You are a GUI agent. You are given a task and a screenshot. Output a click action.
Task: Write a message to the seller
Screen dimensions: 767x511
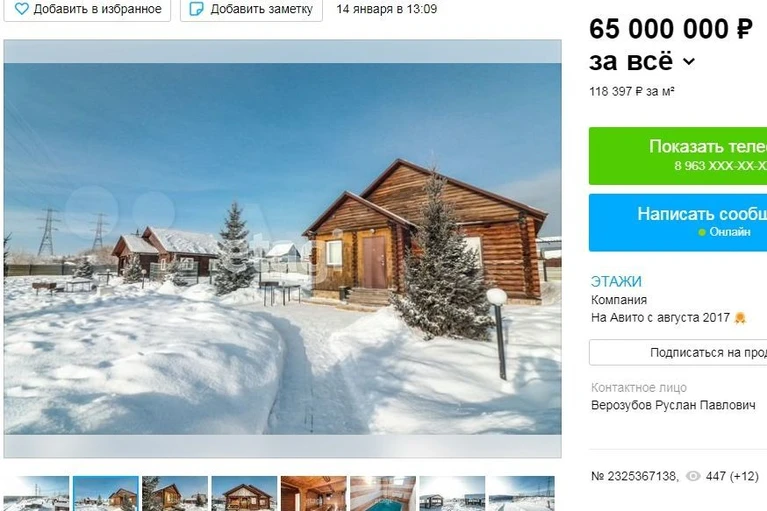[678, 222]
